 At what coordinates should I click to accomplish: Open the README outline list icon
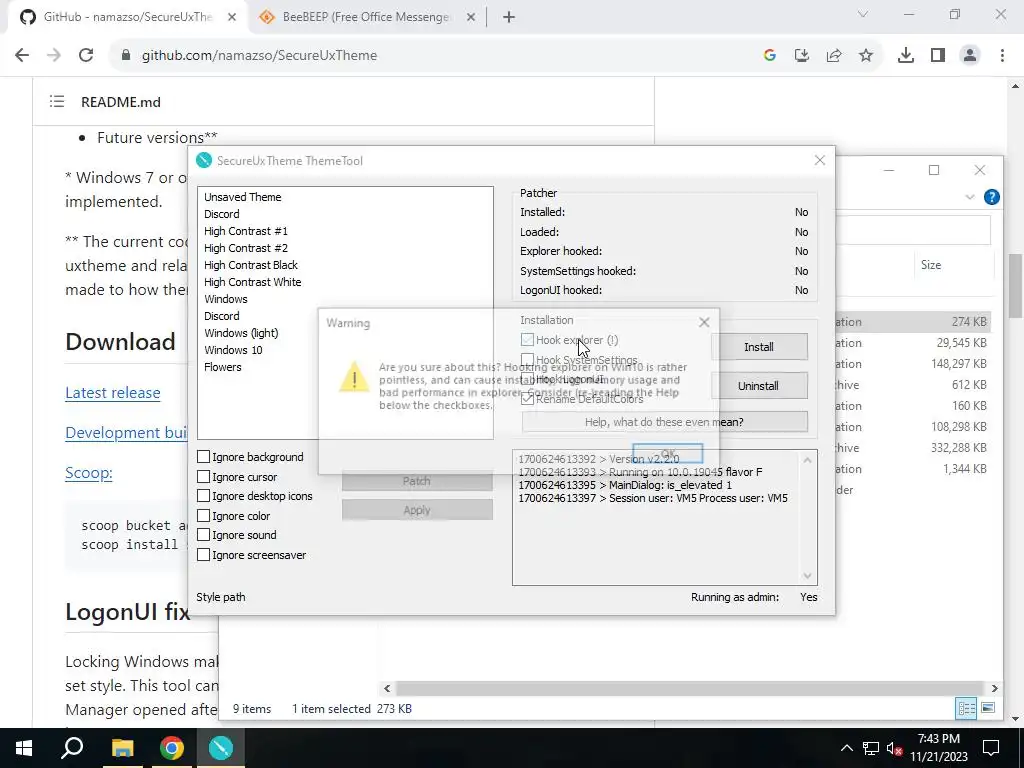(57, 101)
